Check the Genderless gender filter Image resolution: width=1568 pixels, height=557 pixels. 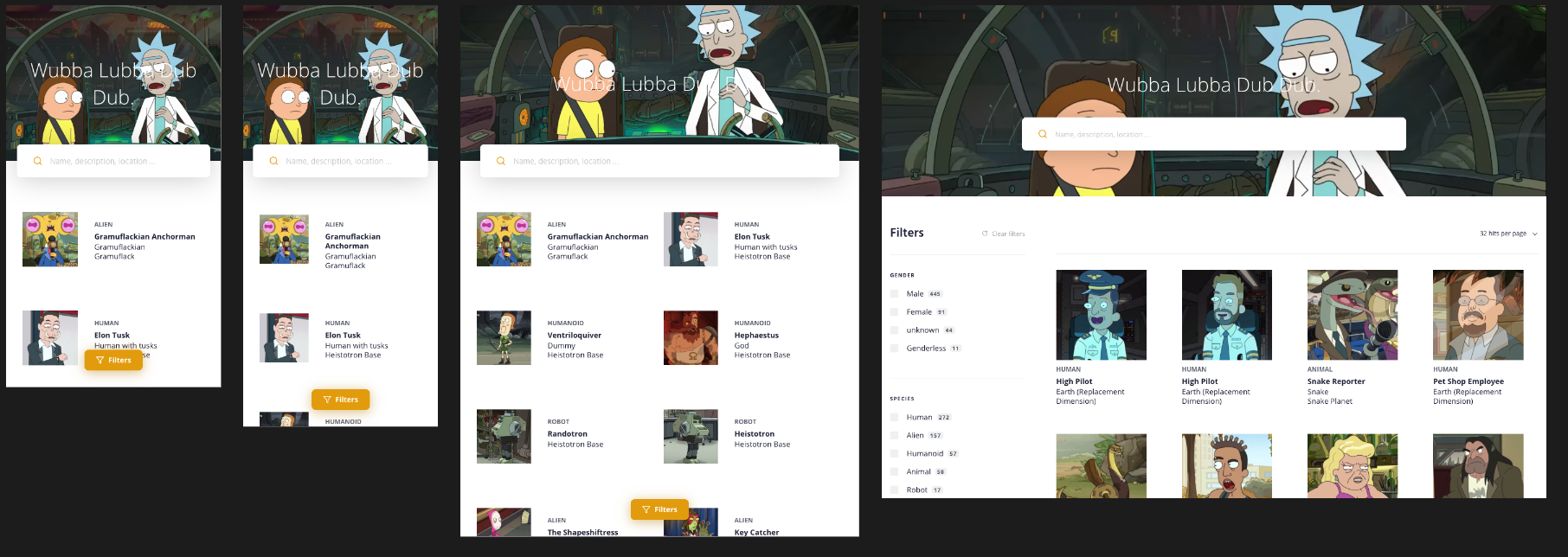click(894, 349)
